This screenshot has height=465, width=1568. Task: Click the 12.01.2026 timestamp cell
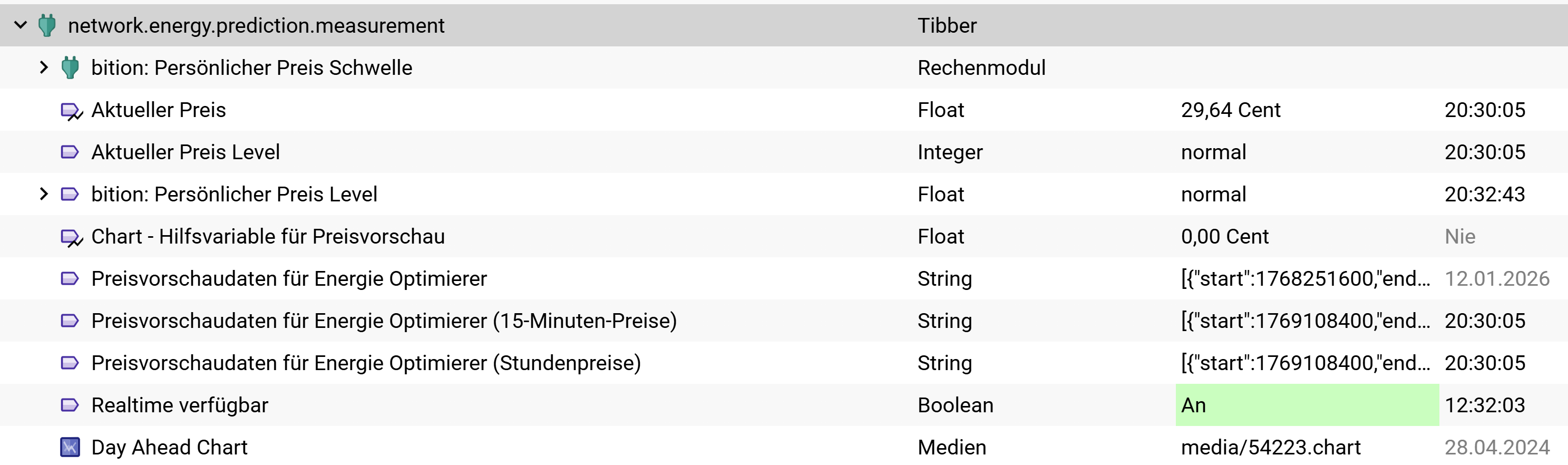[x=1496, y=279]
